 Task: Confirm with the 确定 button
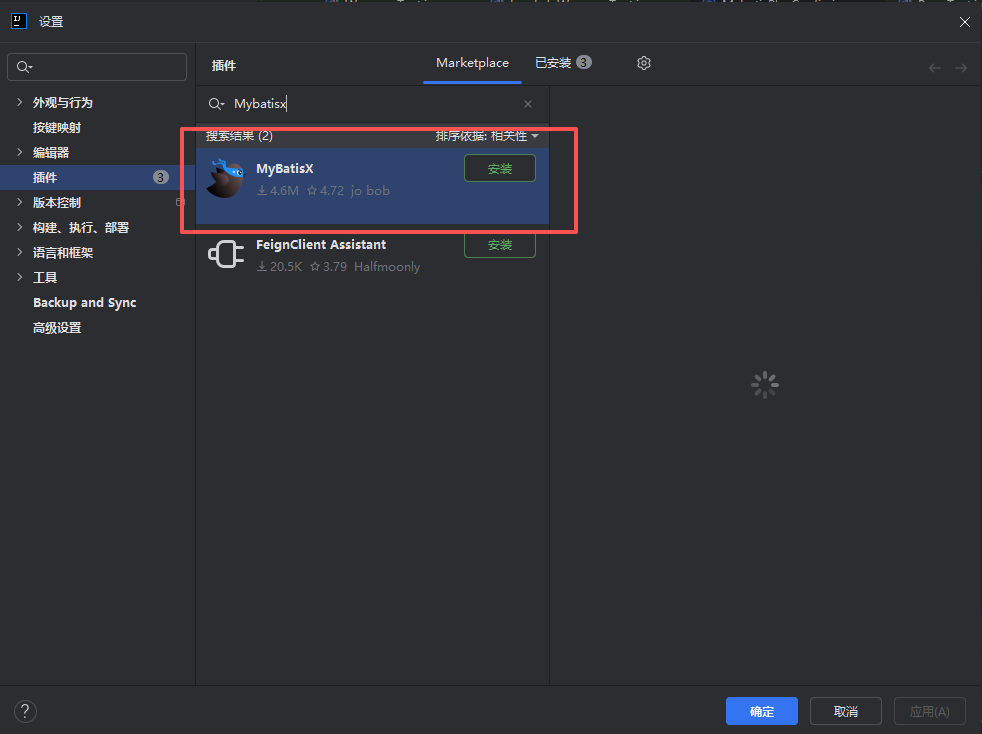762,711
